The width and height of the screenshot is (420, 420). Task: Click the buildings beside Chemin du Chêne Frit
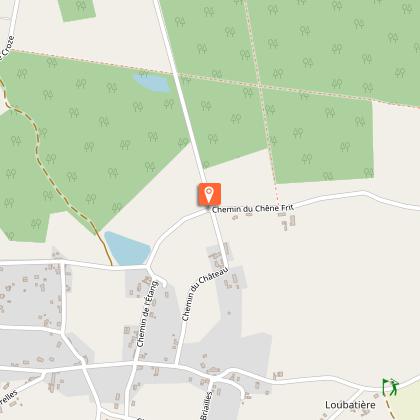[x=288, y=222]
